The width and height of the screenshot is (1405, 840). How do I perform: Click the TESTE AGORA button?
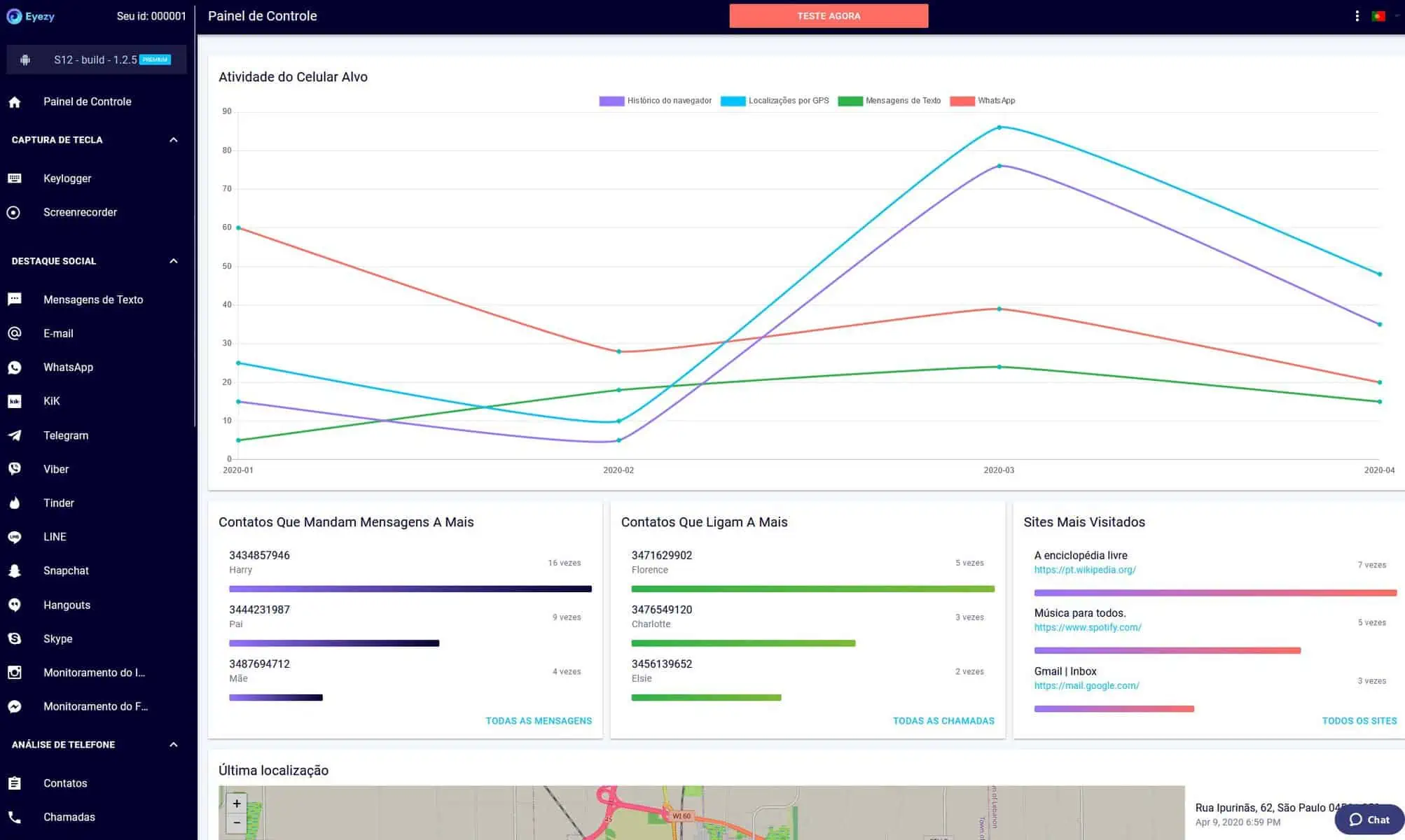pyautogui.click(x=829, y=15)
